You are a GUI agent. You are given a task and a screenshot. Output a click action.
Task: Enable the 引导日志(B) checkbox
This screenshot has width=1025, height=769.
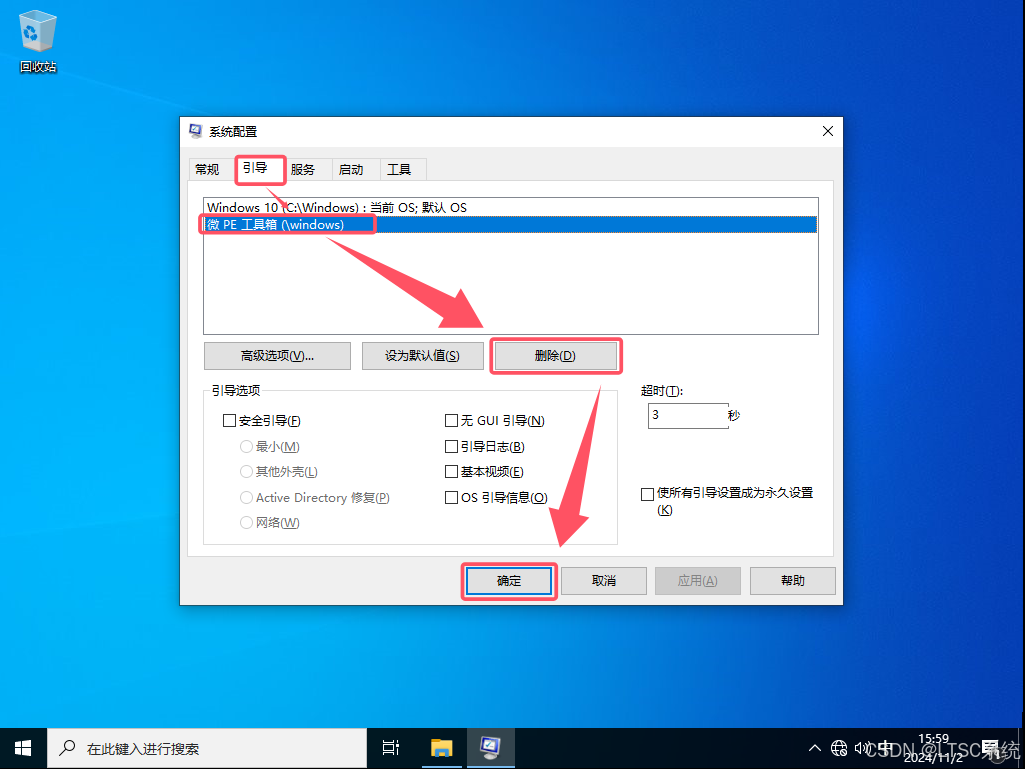pos(451,447)
